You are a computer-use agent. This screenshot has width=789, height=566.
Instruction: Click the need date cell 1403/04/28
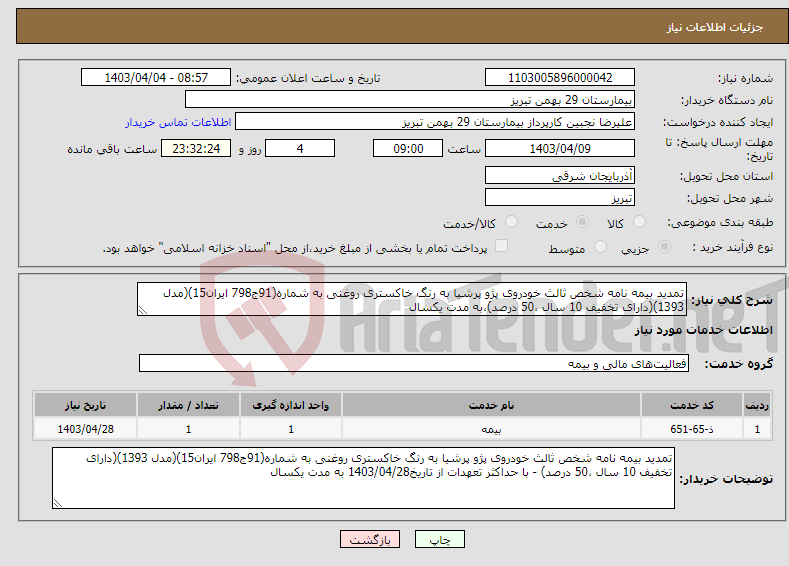click(x=85, y=429)
